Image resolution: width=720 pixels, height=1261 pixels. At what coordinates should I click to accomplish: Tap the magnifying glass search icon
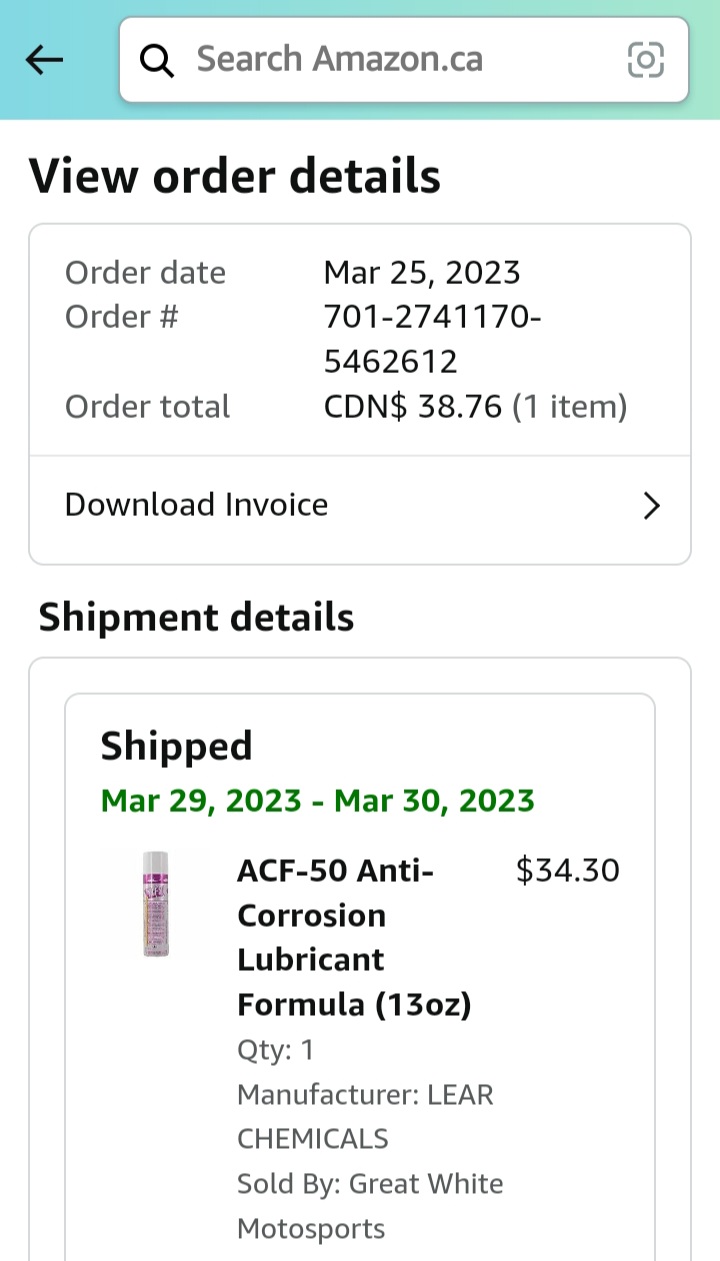[x=157, y=60]
